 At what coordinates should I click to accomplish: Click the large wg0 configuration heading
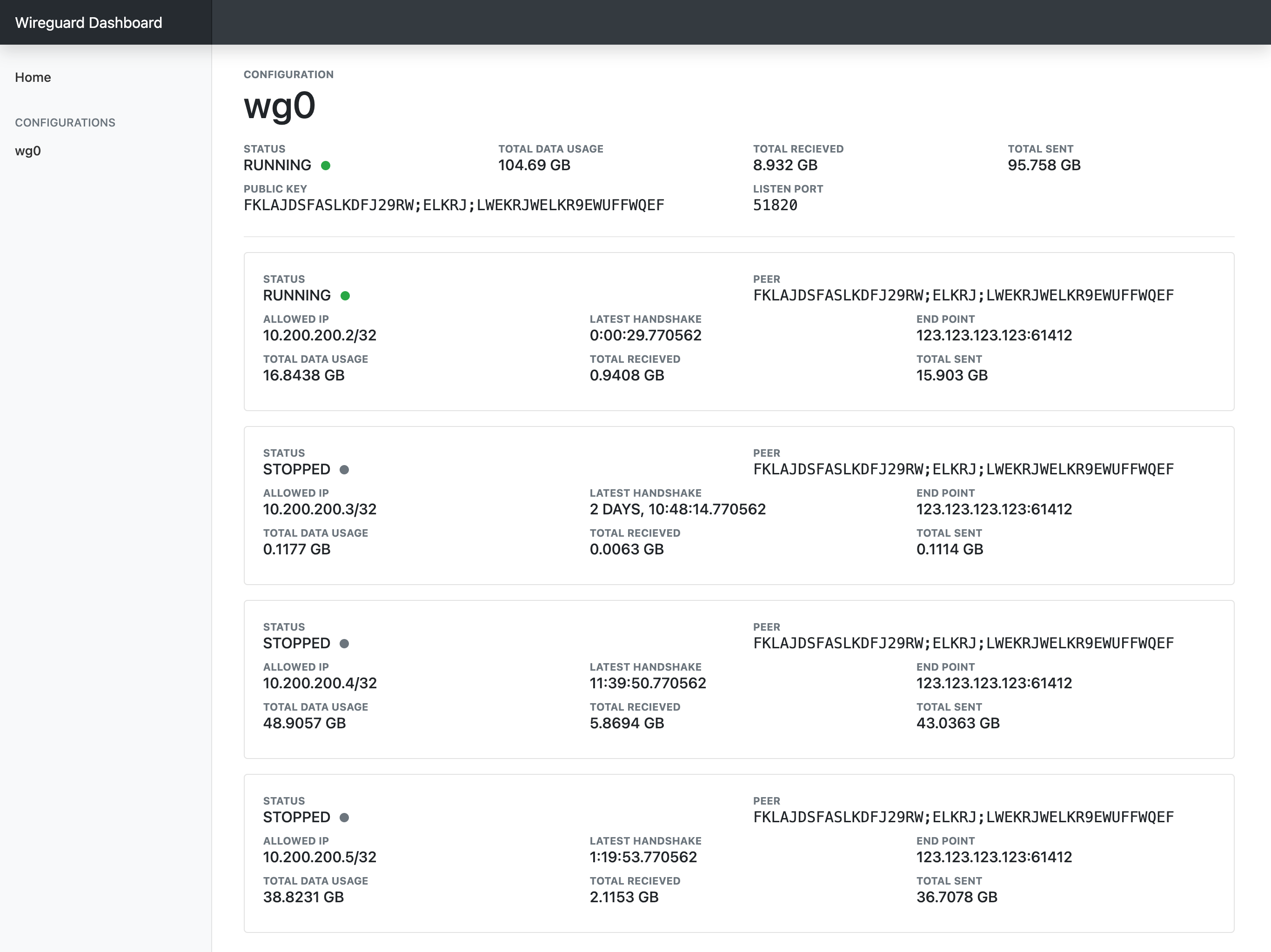click(x=279, y=106)
